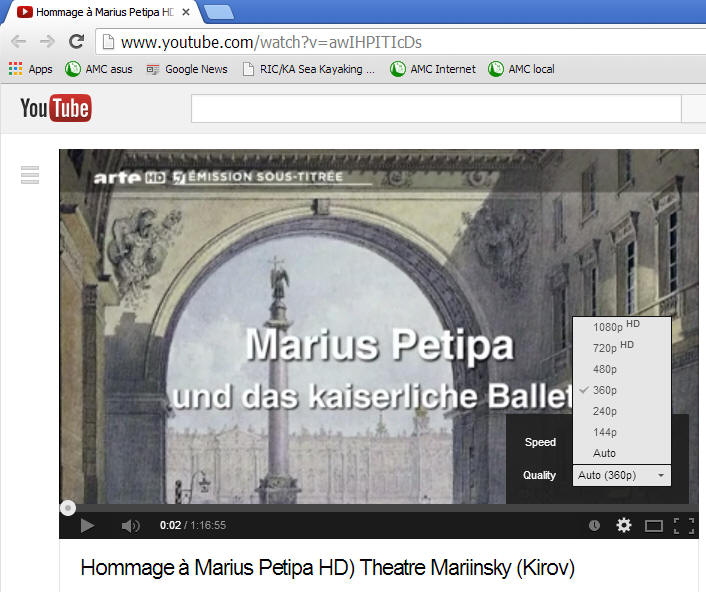Mute the video using the speaker icon
The width and height of the screenshot is (706, 592).
click(130, 525)
